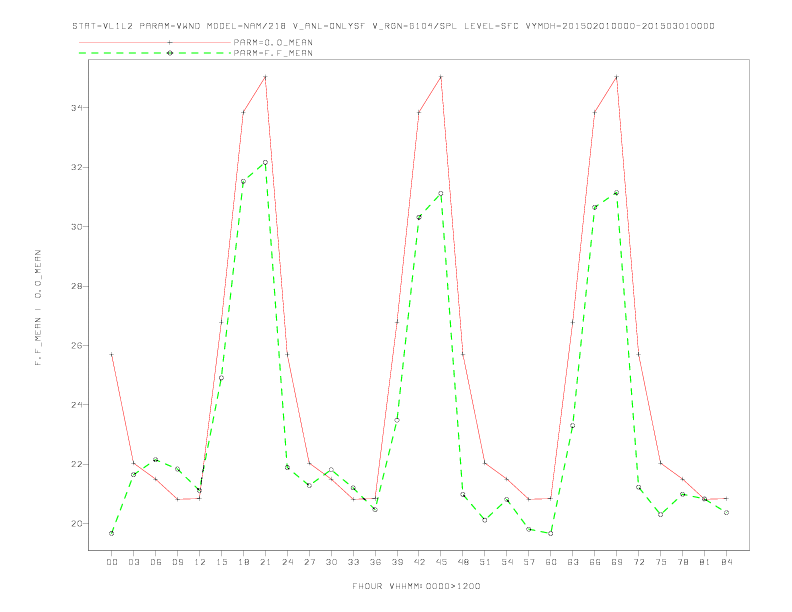792x612 pixels.
Task: Click green circle marker at hour 06
Action: [156, 460]
